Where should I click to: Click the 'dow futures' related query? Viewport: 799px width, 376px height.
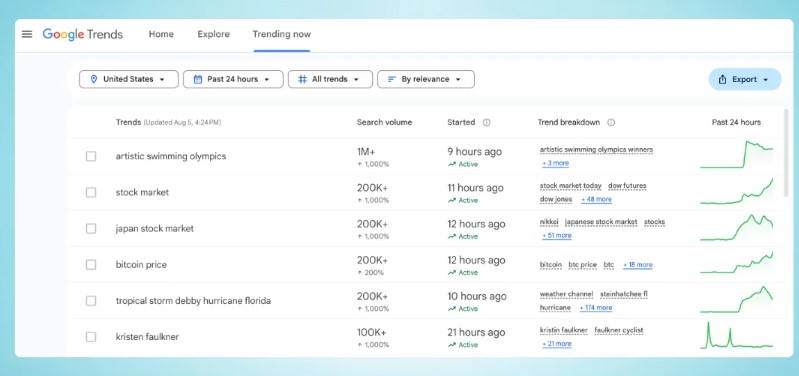click(627, 186)
